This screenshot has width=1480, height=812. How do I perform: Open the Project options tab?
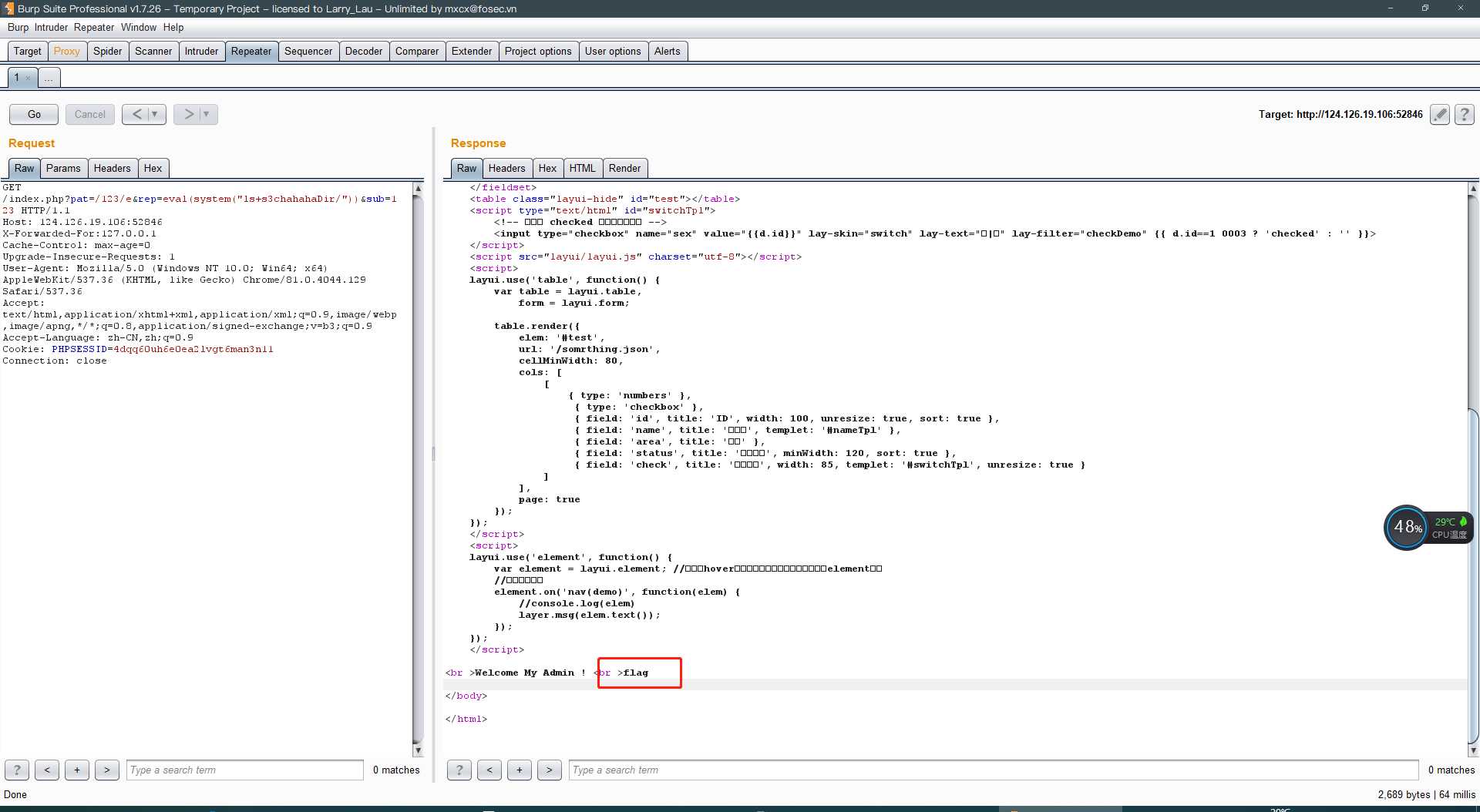538,51
